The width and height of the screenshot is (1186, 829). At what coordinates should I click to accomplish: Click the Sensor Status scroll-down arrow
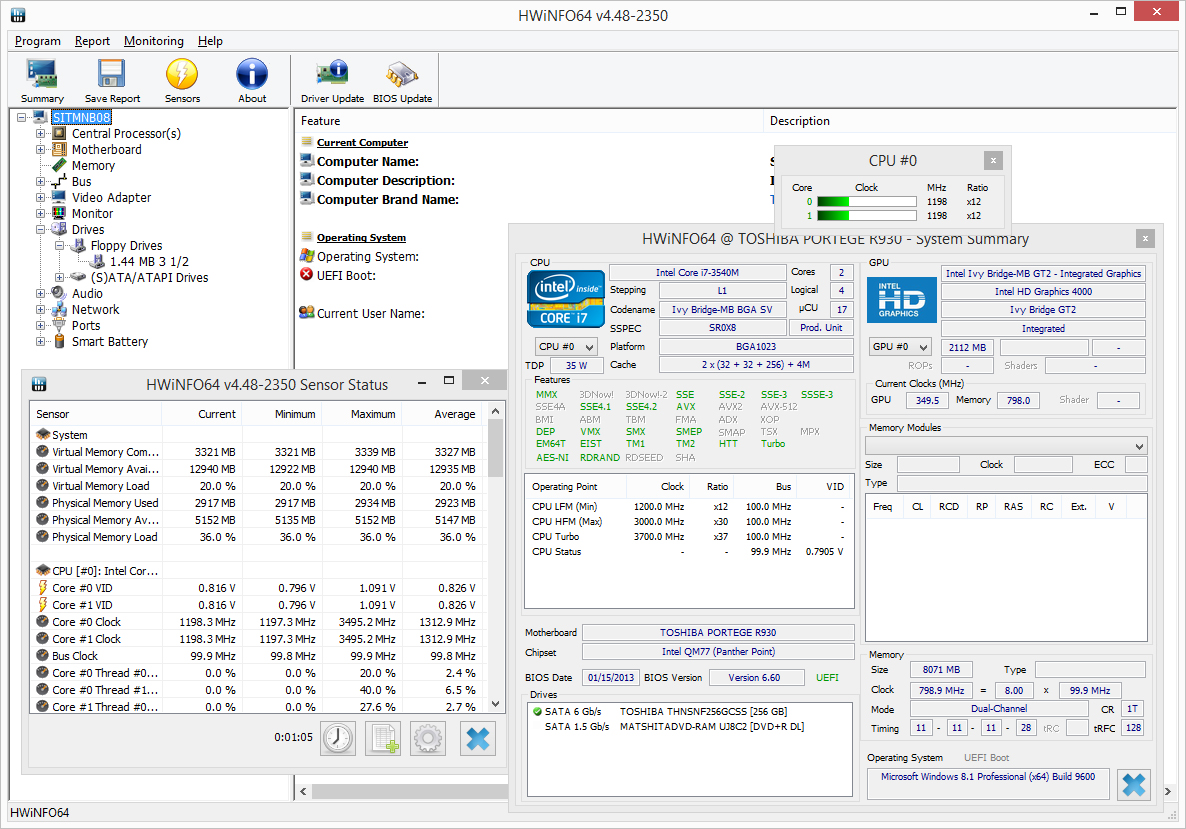(x=495, y=704)
